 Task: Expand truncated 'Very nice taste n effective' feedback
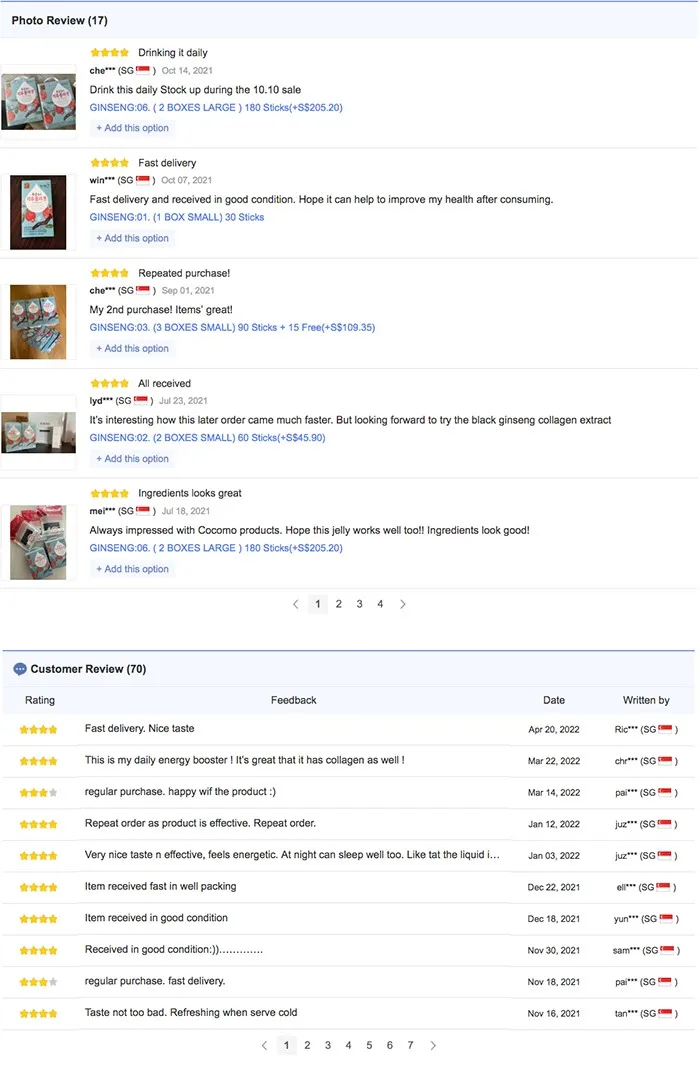point(292,855)
